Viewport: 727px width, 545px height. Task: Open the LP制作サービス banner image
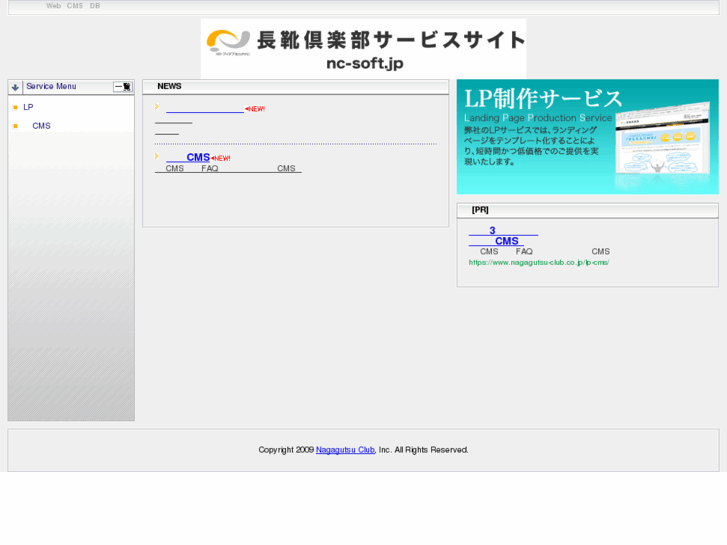click(x=587, y=137)
